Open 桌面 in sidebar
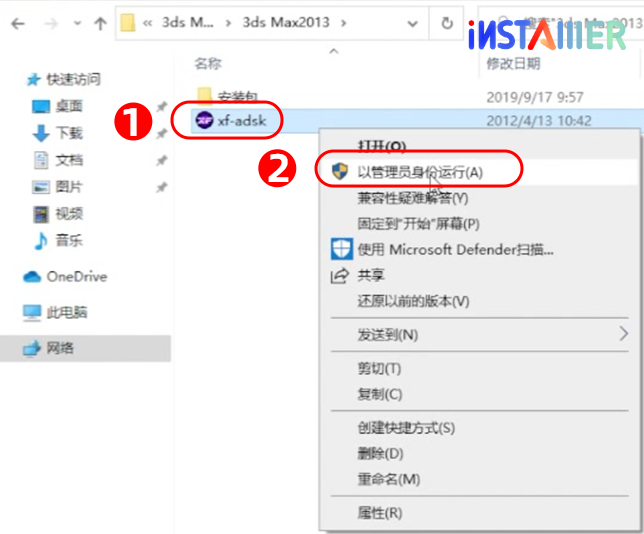The width and height of the screenshot is (644, 534). [69, 106]
